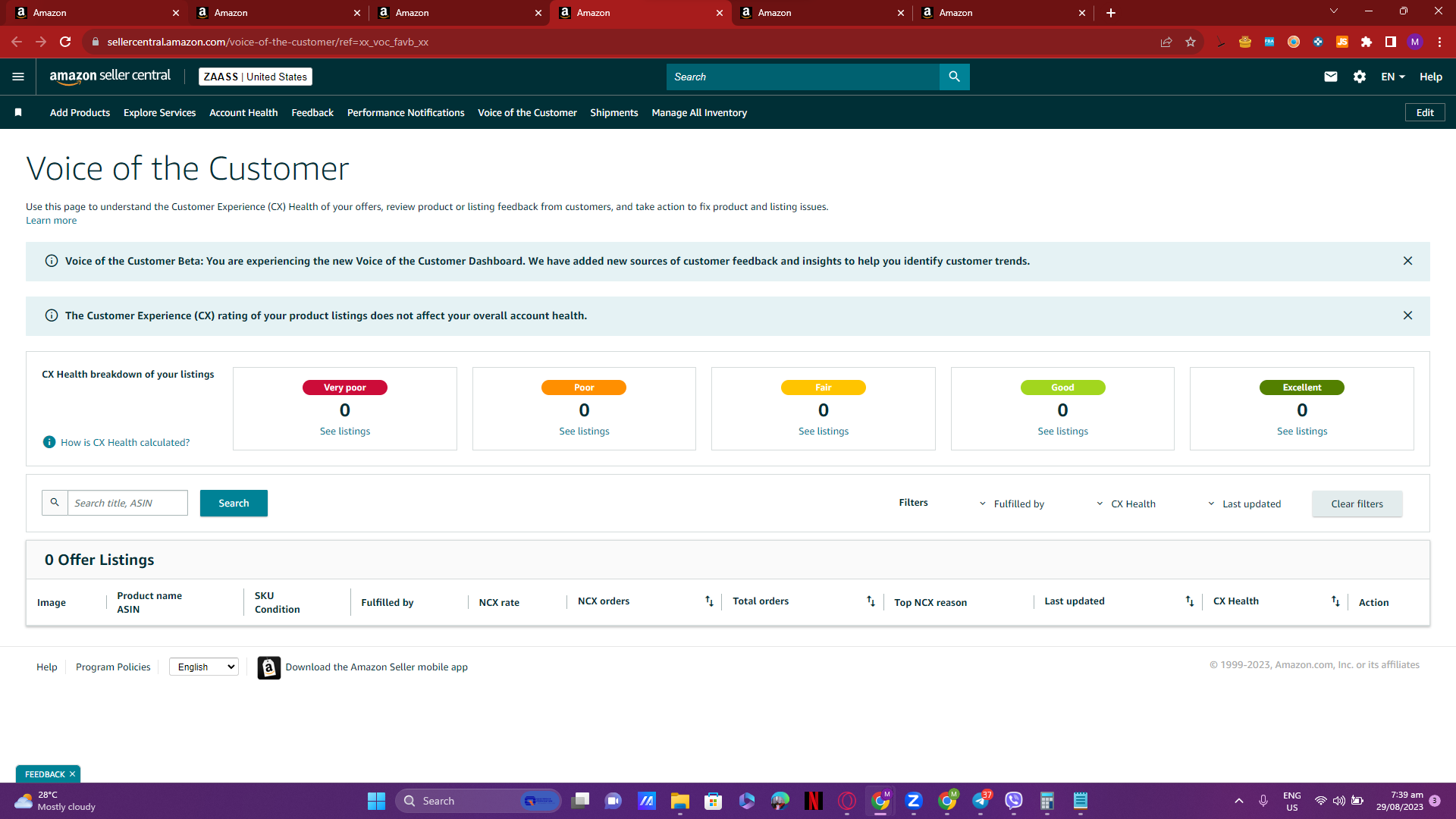This screenshot has height=819, width=1456.
Task: Open Zoom from the taskbar
Action: (914, 801)
